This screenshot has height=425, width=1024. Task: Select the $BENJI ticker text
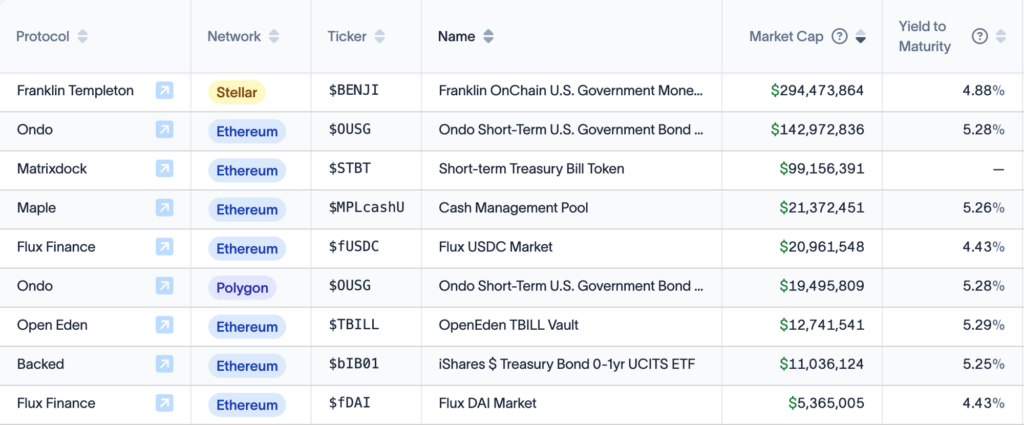353,91
